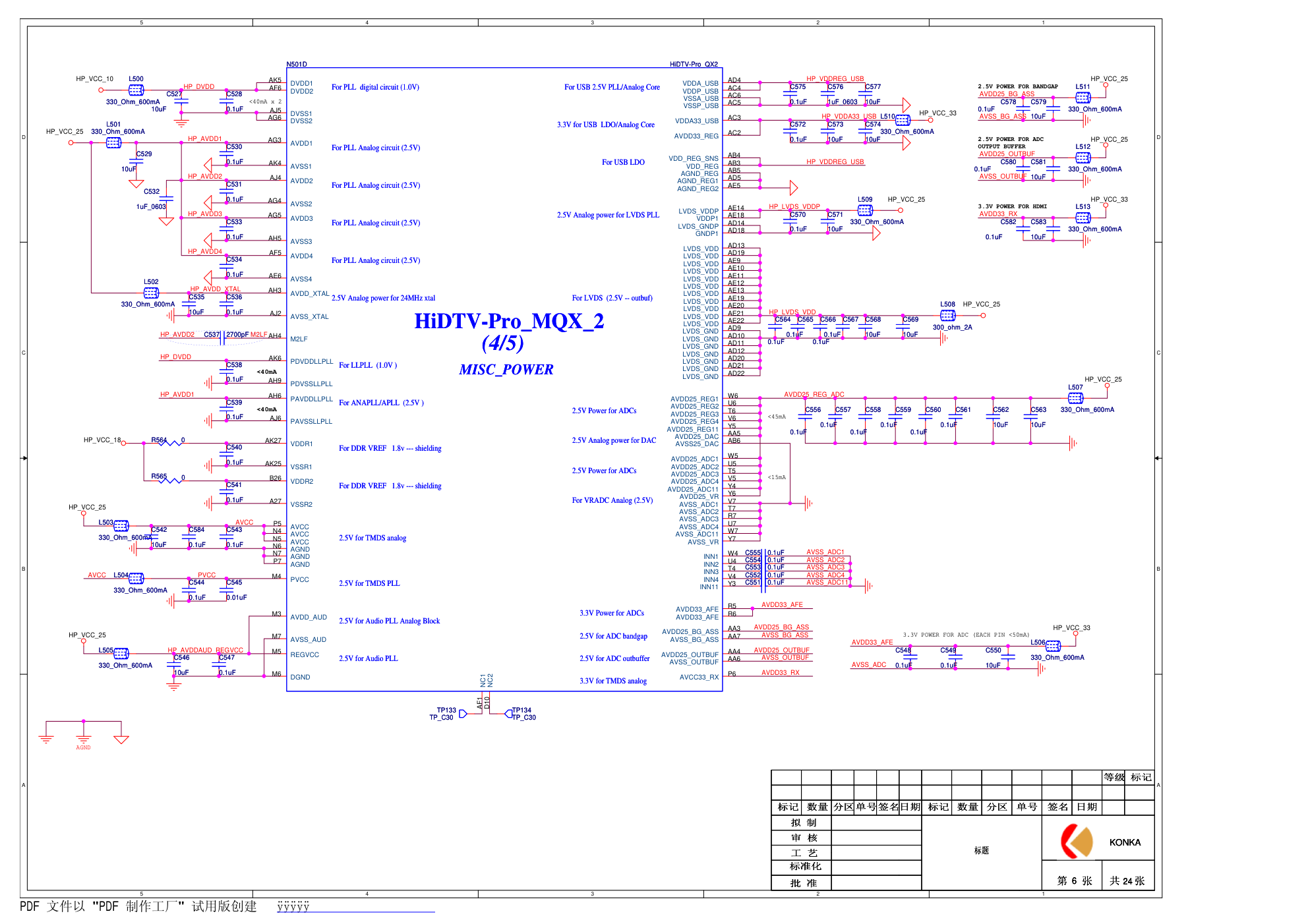
Task: Select the AGND ground symbol
Action: (x=83, y=738)
